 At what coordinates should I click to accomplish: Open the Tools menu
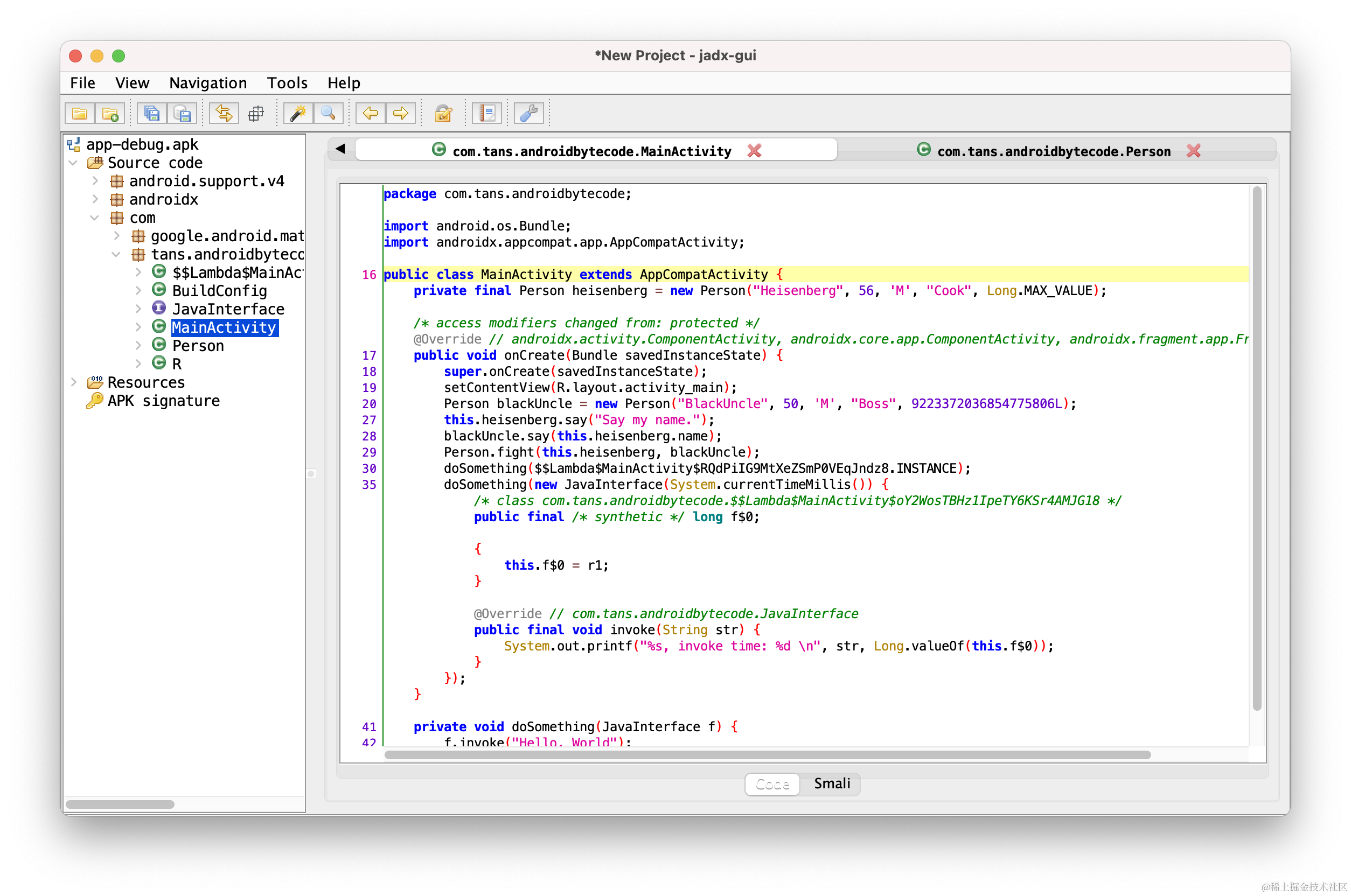[x=287, y=83]
